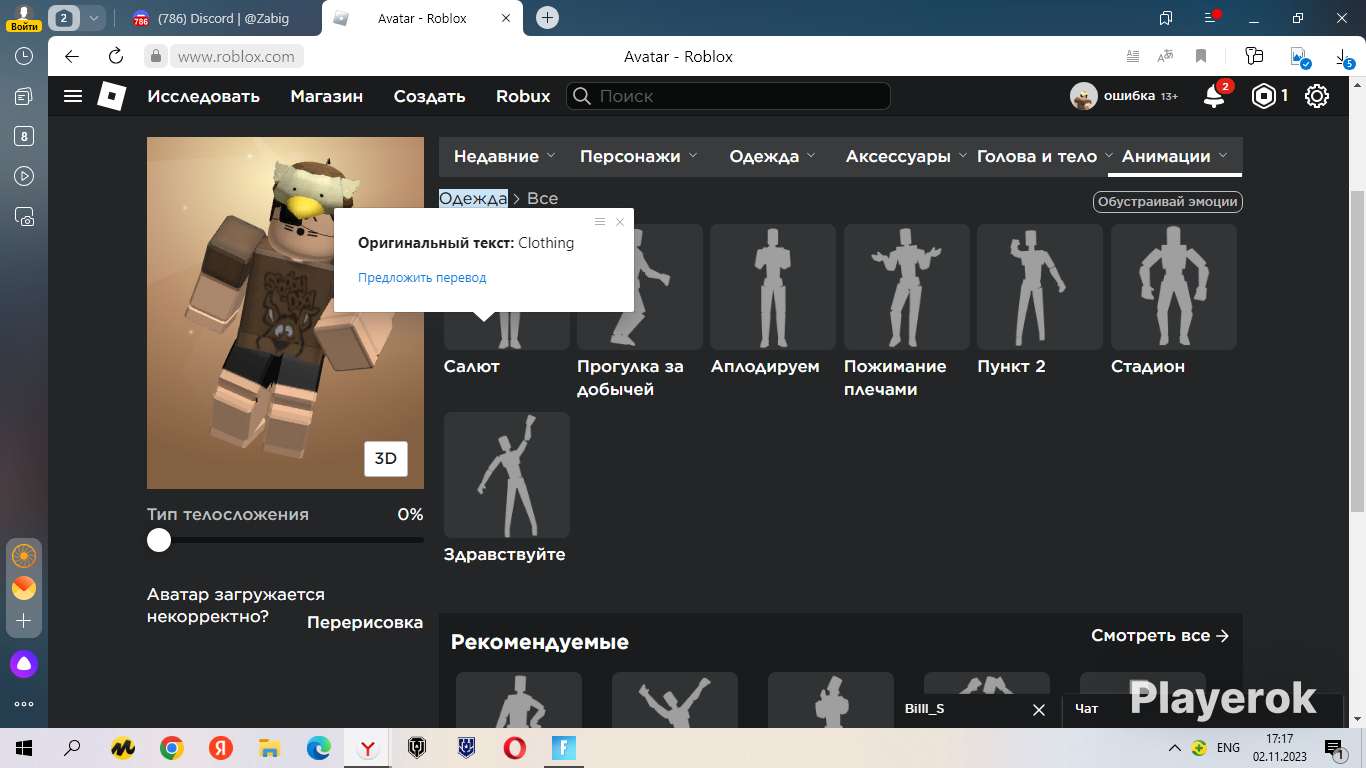The height and width of the screenshot is (768, 1366).
Task: Open the Roblox hamburger navigation menu
Action: (x=73, y=96)
